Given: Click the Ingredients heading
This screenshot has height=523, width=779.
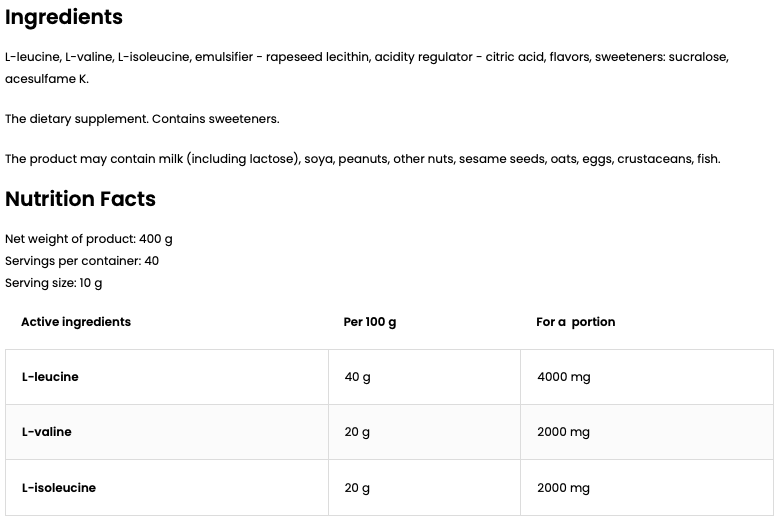Looking at the screenshot, I should click(64, 17).
